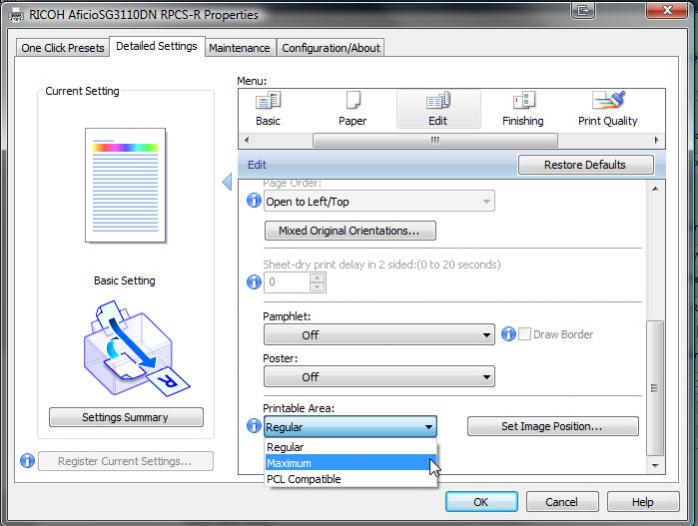Open the Print Quality menu icon
This screenshot has height=526, width=698.
click(608, 109)
